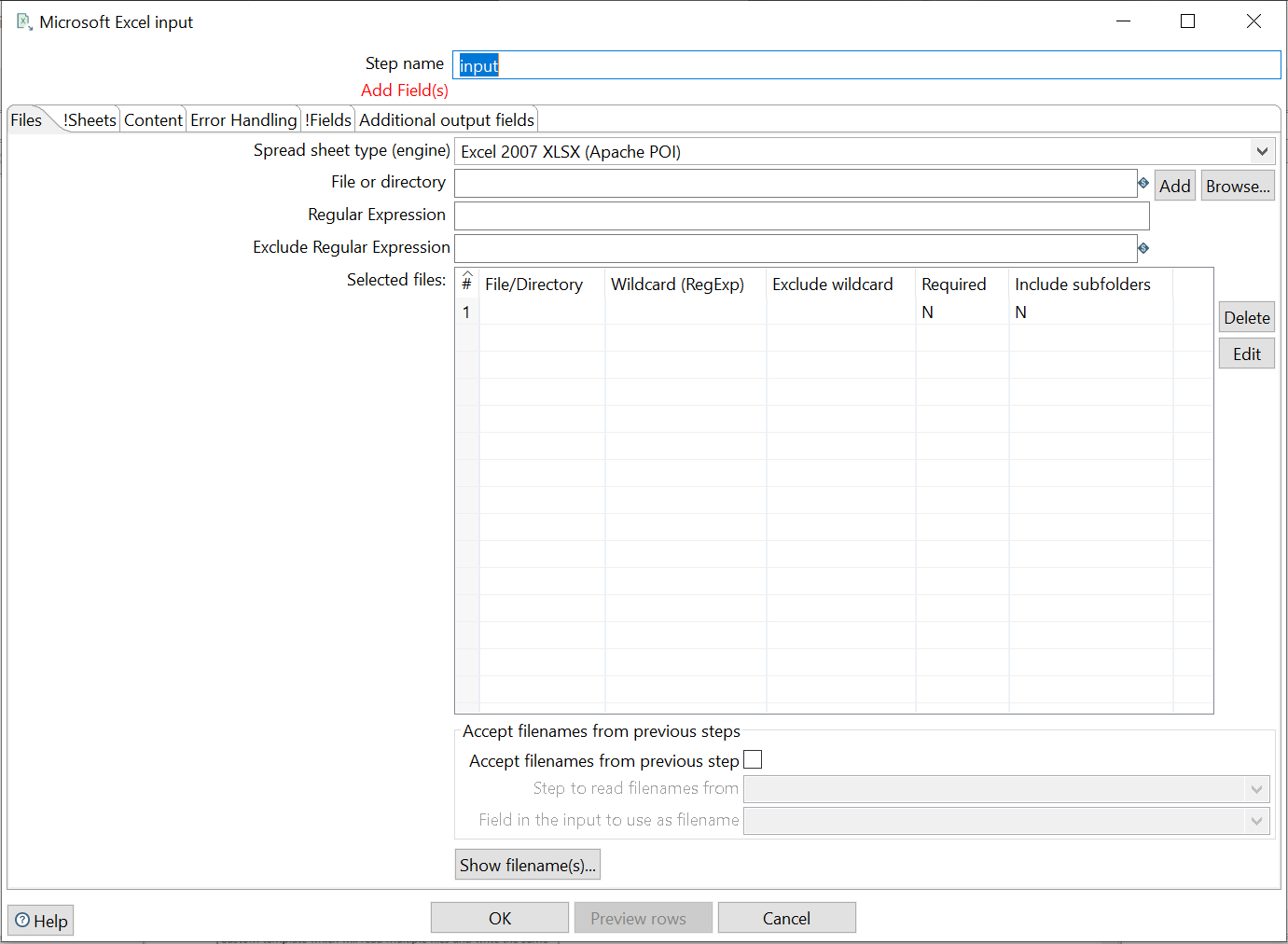Click the Exclude wildcard column header
Viewport: 1288px width, 944px height.
[840, 285]
